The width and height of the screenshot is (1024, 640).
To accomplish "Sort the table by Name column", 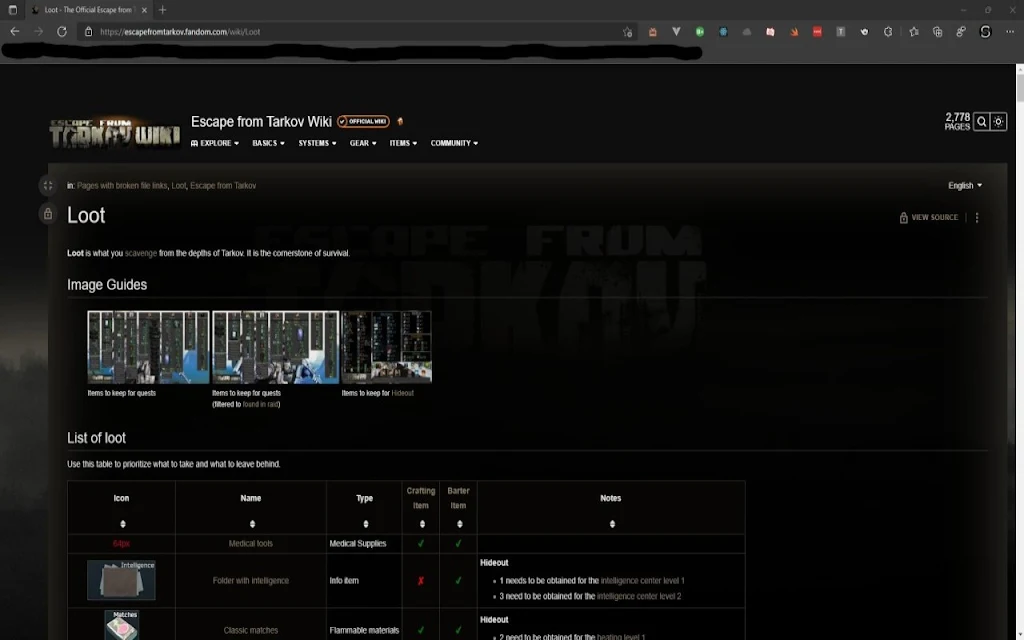I will (x=252, y=524).
